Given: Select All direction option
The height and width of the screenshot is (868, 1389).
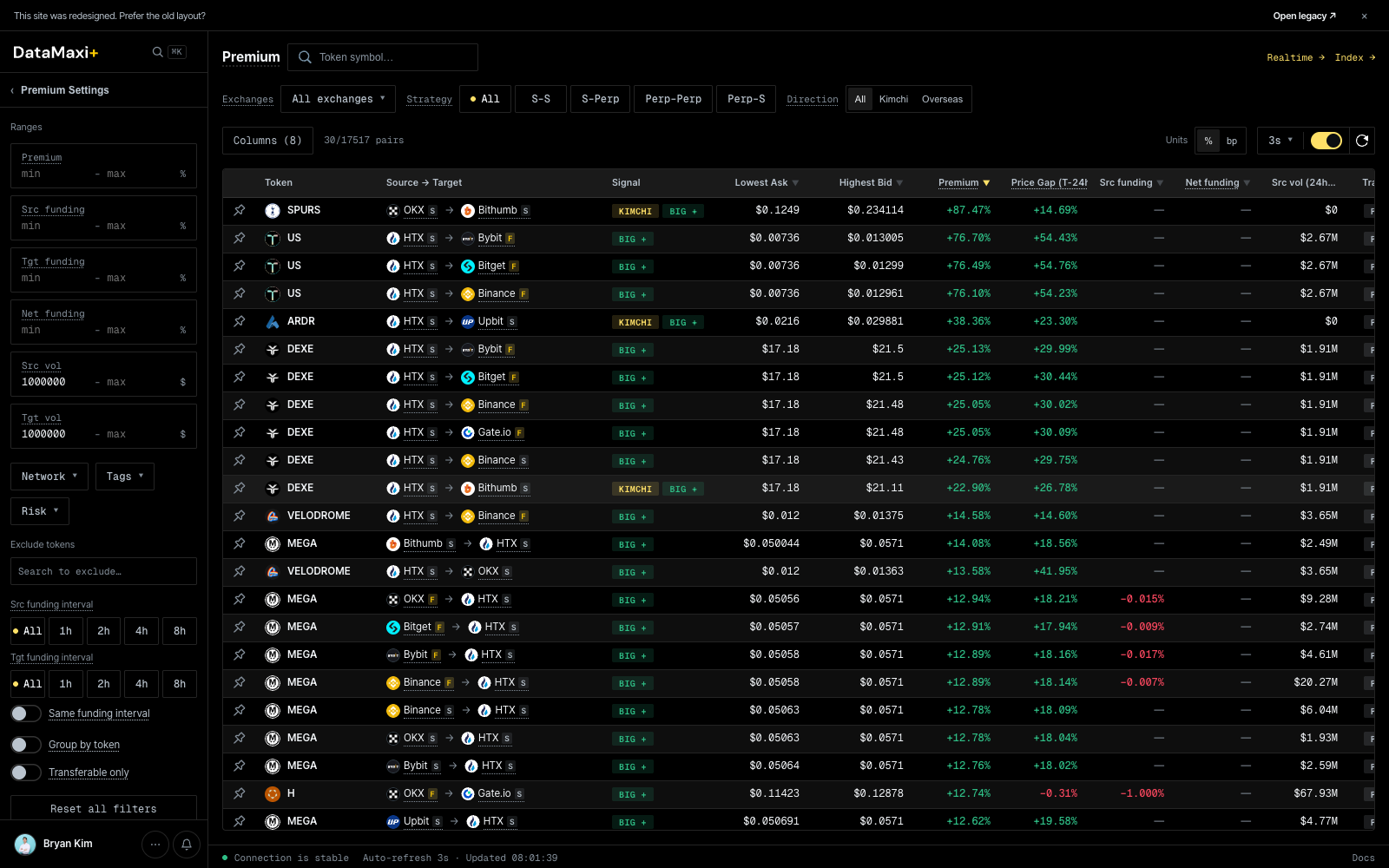Looking at the screenshot, I should 860,99.
